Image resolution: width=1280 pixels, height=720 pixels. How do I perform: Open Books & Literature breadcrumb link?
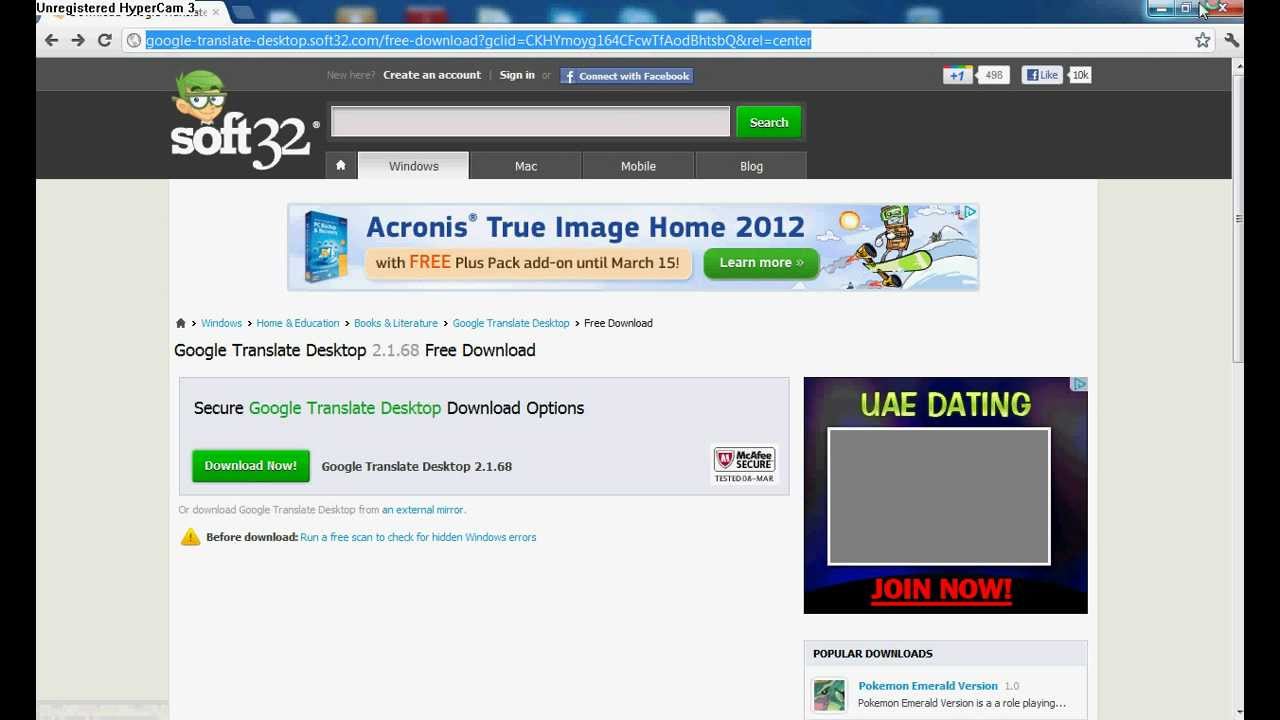[396, 323]
